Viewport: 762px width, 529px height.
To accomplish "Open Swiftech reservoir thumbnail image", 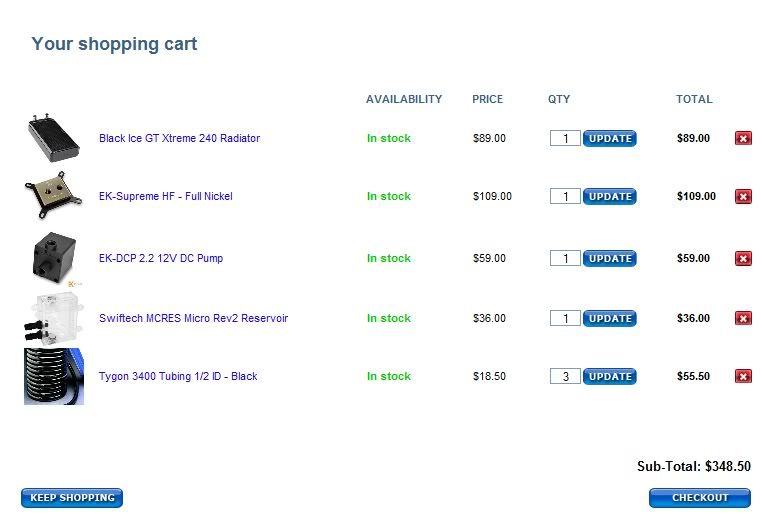I will click(53, 319).
